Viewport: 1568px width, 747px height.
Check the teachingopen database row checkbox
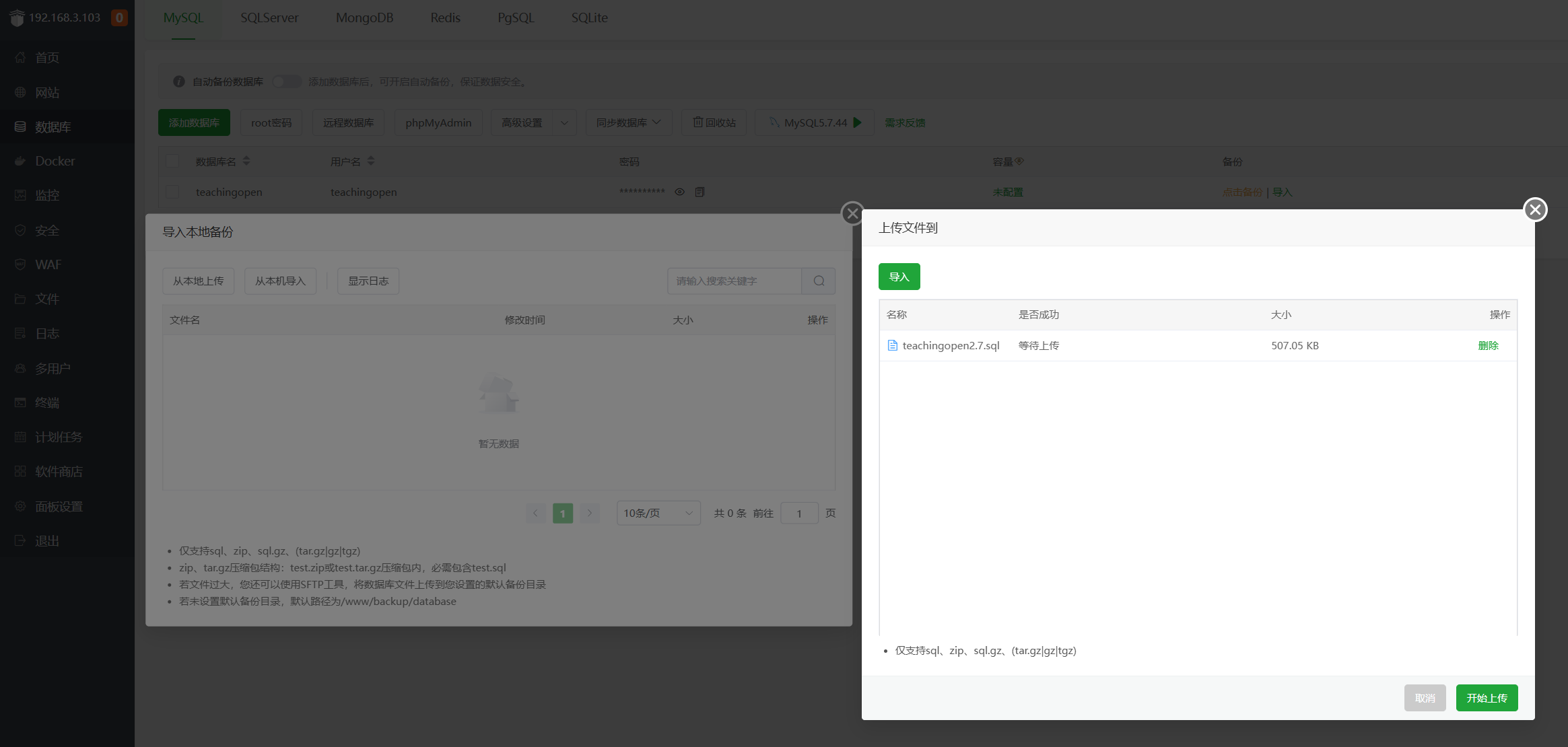[x=173, y=192]
